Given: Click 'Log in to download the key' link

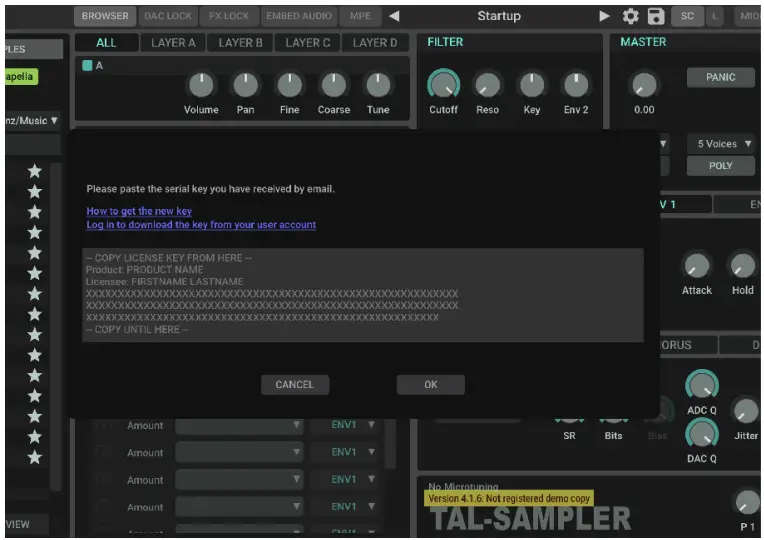Looking at the screenshot, I should [x=201, y=225].
